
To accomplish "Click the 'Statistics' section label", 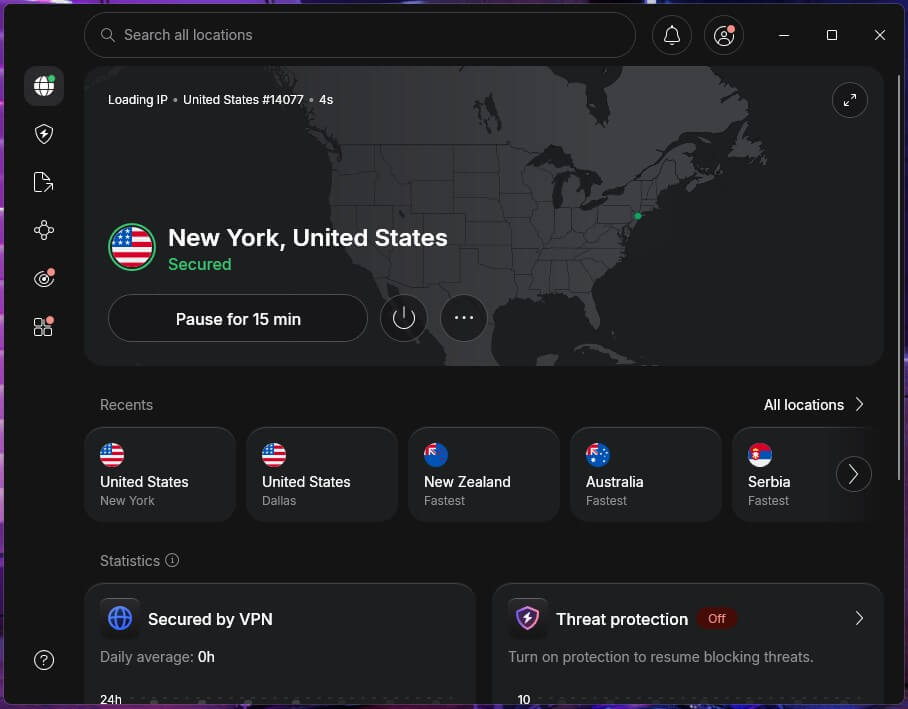I will (130, 561).
